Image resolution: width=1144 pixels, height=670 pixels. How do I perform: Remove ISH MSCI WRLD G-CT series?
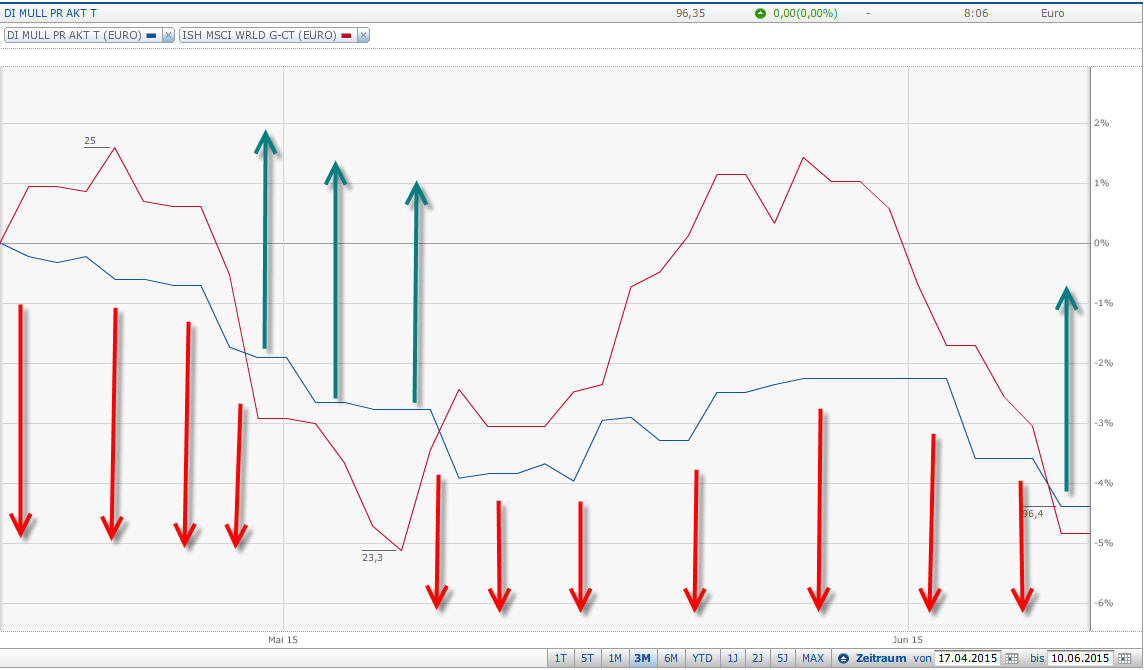pyautogui.click(x=363, y=35)
